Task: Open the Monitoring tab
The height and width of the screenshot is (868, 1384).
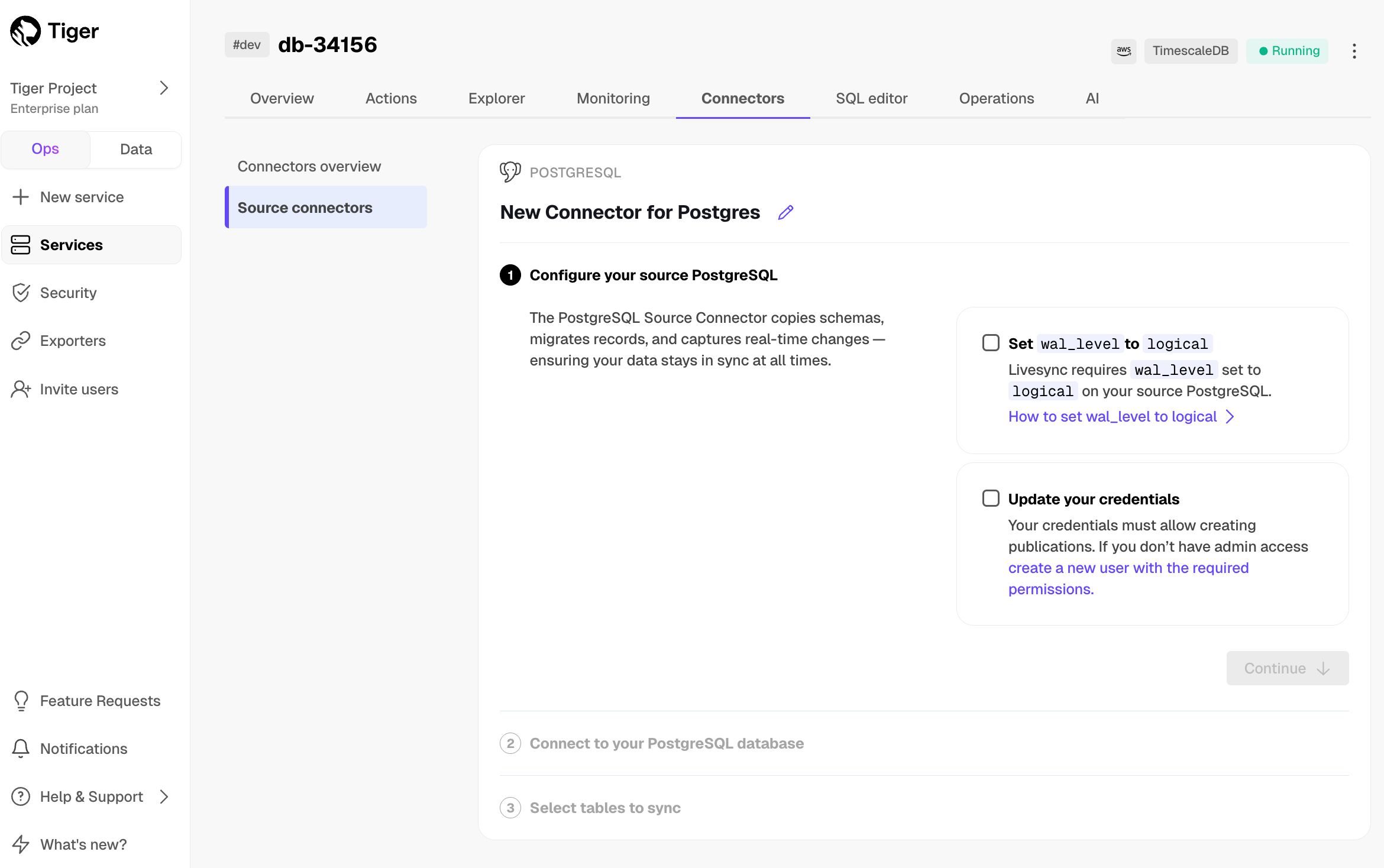Action: (613, 98)
